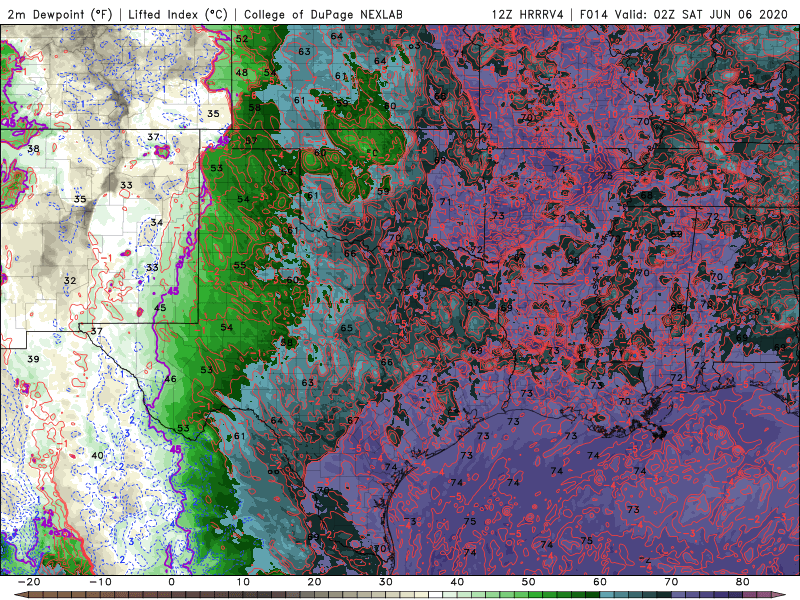Click the "80" color scale label
Screen dimensions: 800x600
743,582
